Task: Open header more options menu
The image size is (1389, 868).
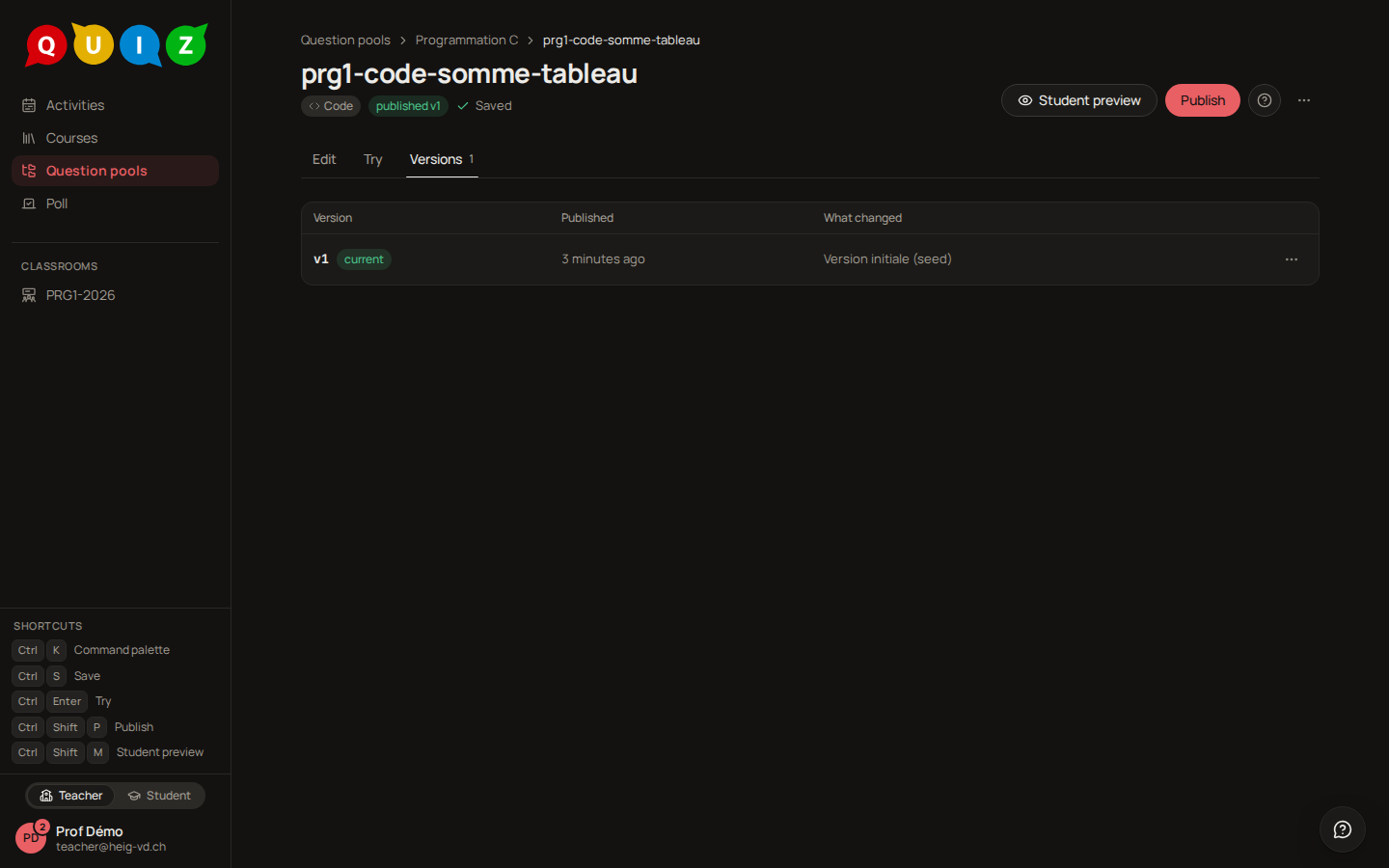Action: (1304, 100)
